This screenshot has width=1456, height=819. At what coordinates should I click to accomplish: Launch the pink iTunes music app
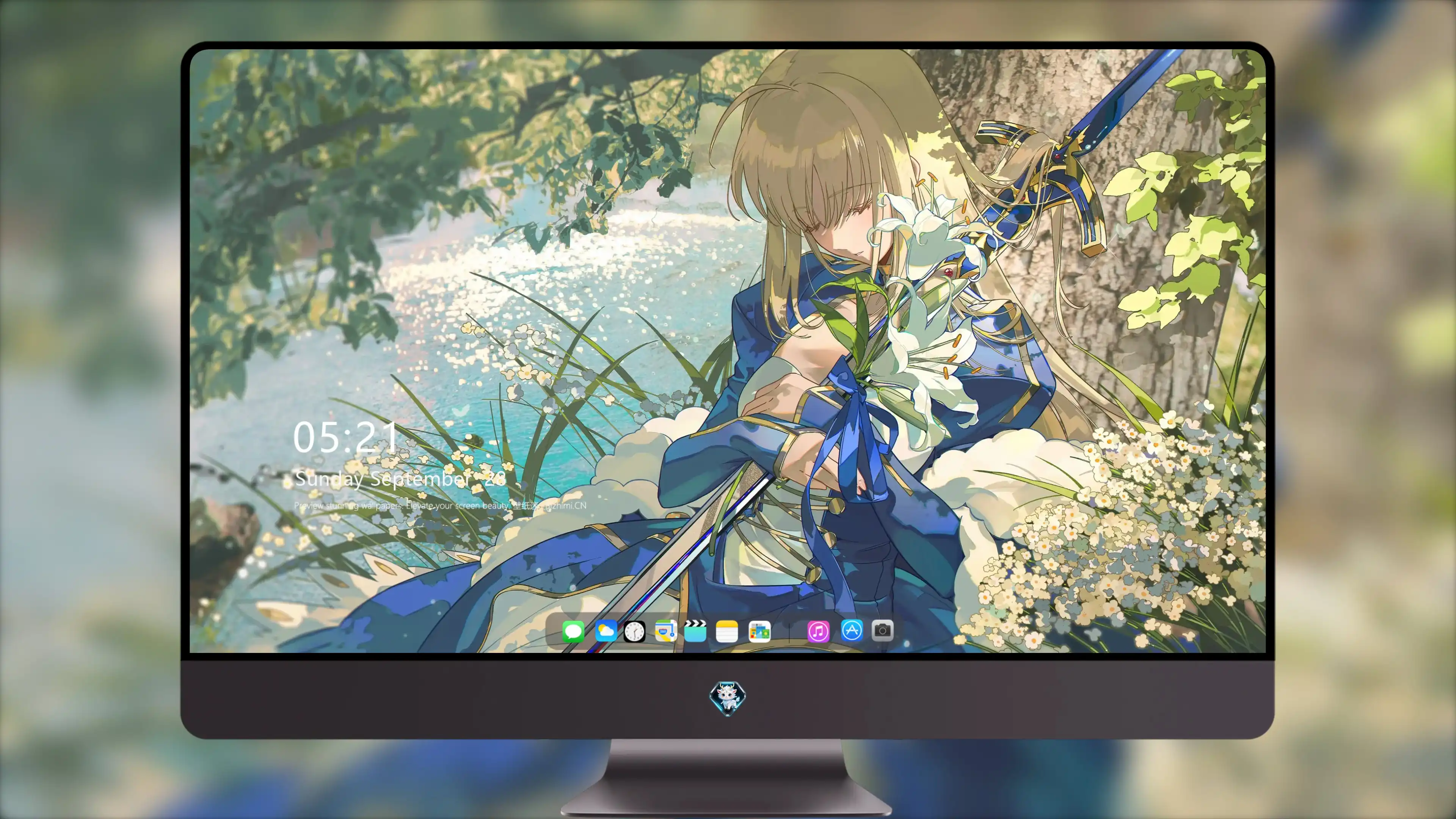coord(819,631)
